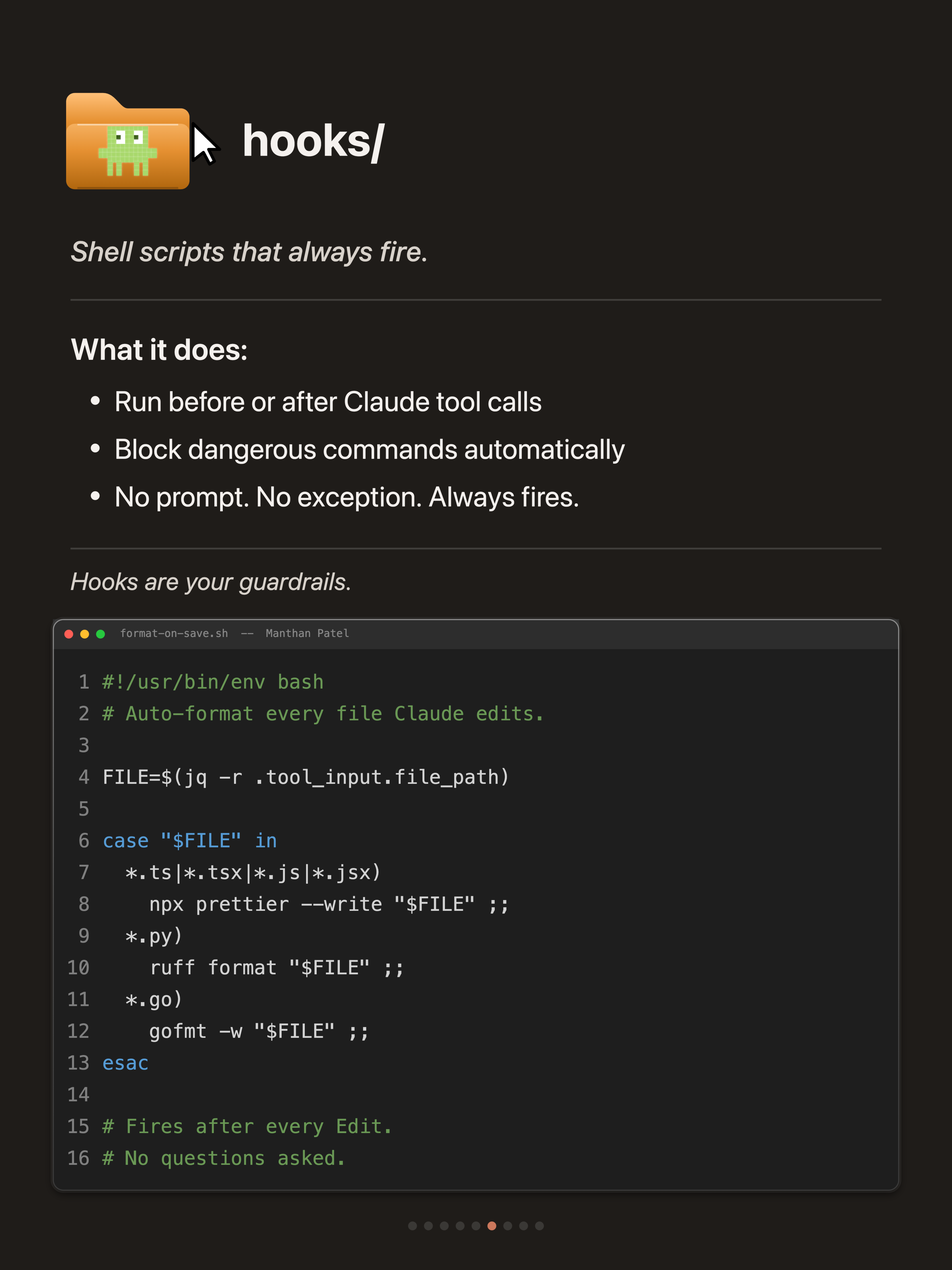Click the green pixel robot on folder
Screen dimensions: 952x1270
coord(127,150)
